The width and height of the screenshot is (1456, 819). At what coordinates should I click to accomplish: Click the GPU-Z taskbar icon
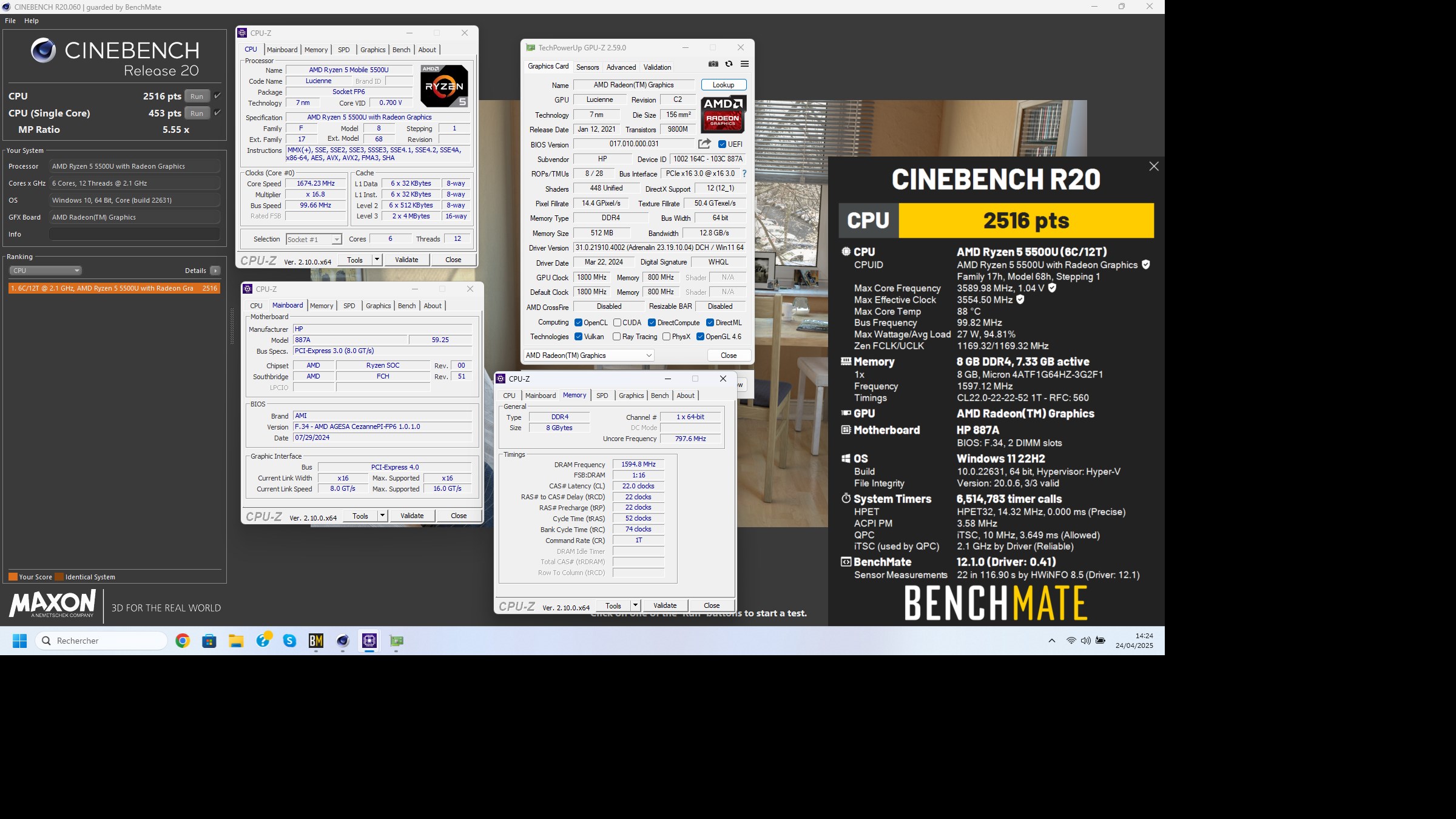point(396,641)
